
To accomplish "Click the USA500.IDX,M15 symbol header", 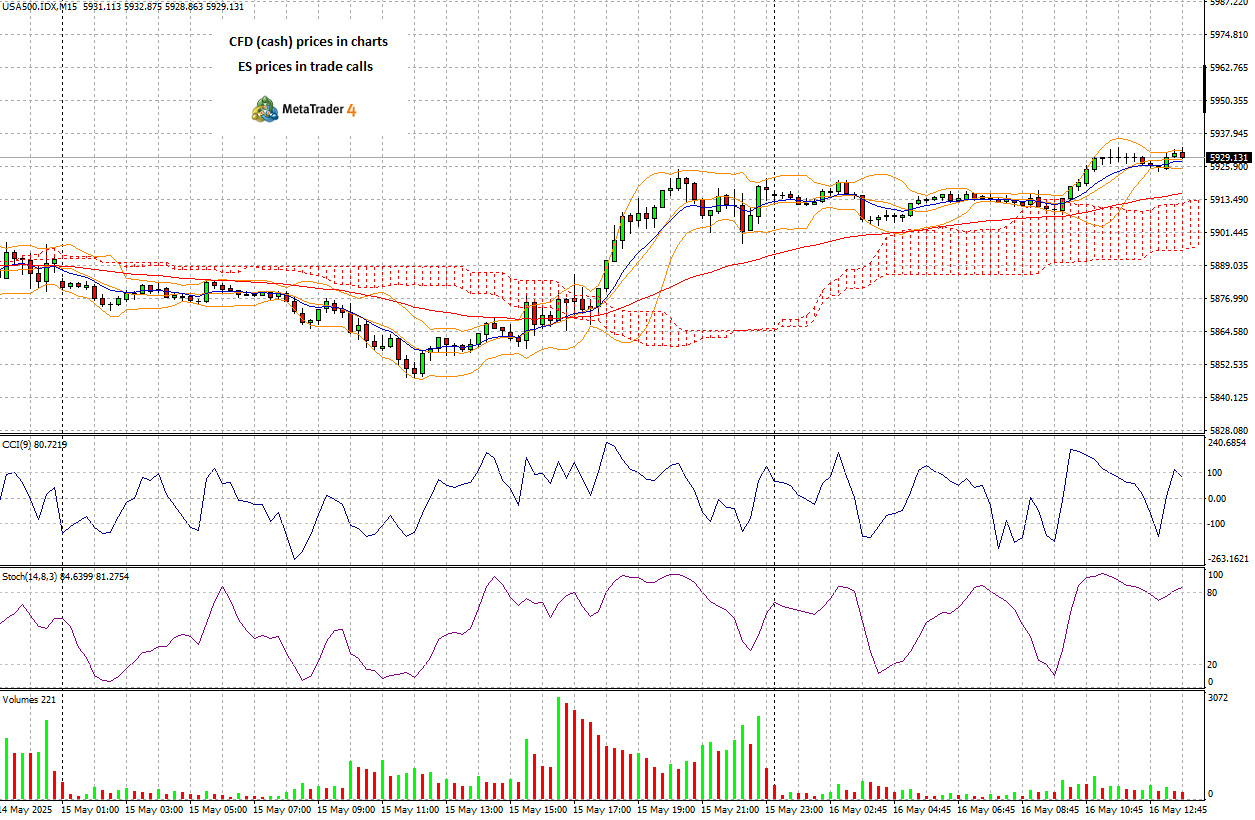I will (40, 7).
